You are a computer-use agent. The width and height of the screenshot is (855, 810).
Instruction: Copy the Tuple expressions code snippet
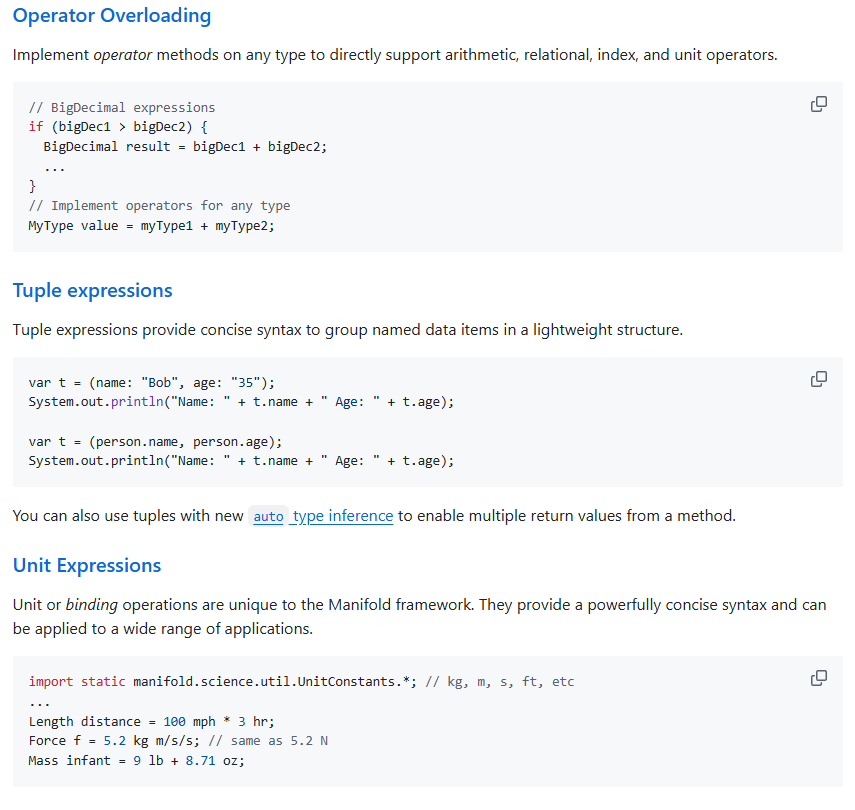(818, 379)
